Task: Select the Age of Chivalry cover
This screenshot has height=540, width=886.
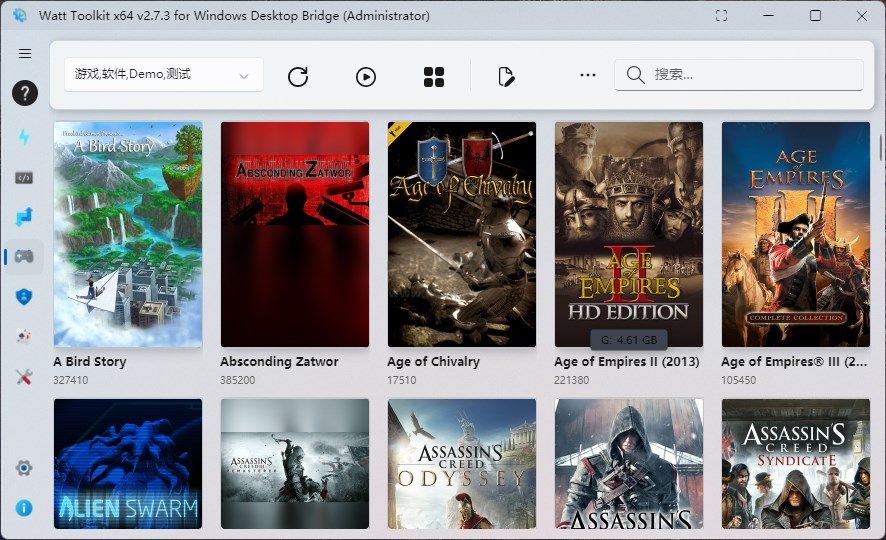Action: tap(462, 234)
